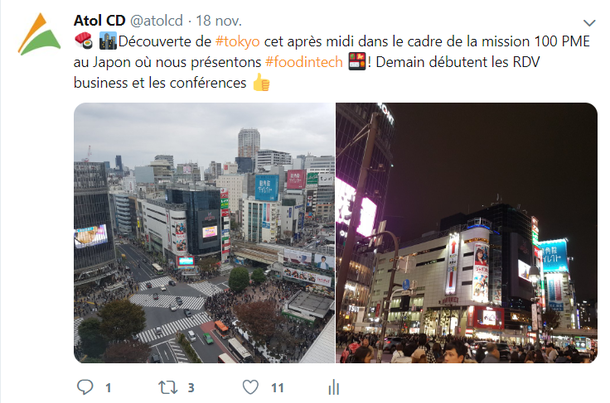The height and width of the screenshot is (403, 610).
Task: Open the #tokyo hashtag link
Action: point(238,41)
